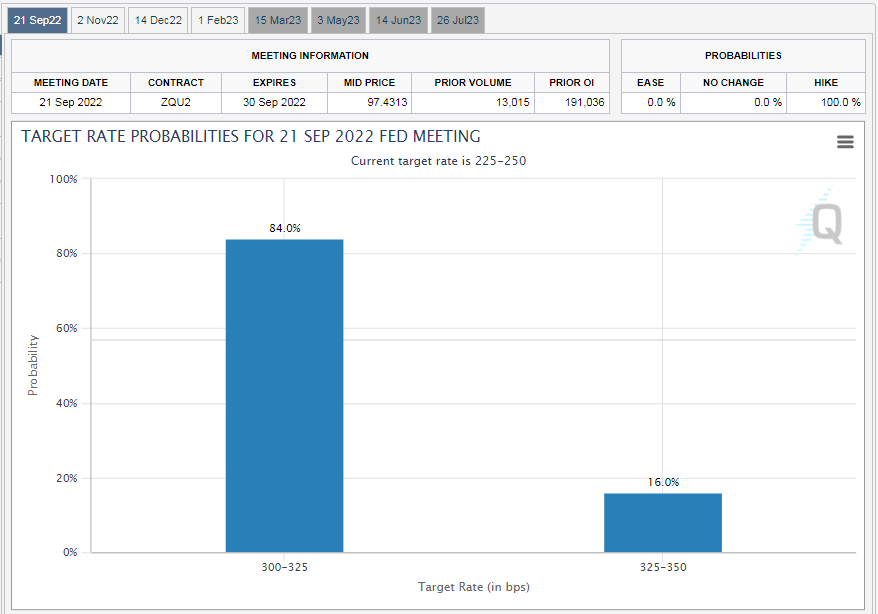Click the prior OI value 191,036
Image resolution: width=878 pixels, height=614 pixels.
click(x=572, y=102)
